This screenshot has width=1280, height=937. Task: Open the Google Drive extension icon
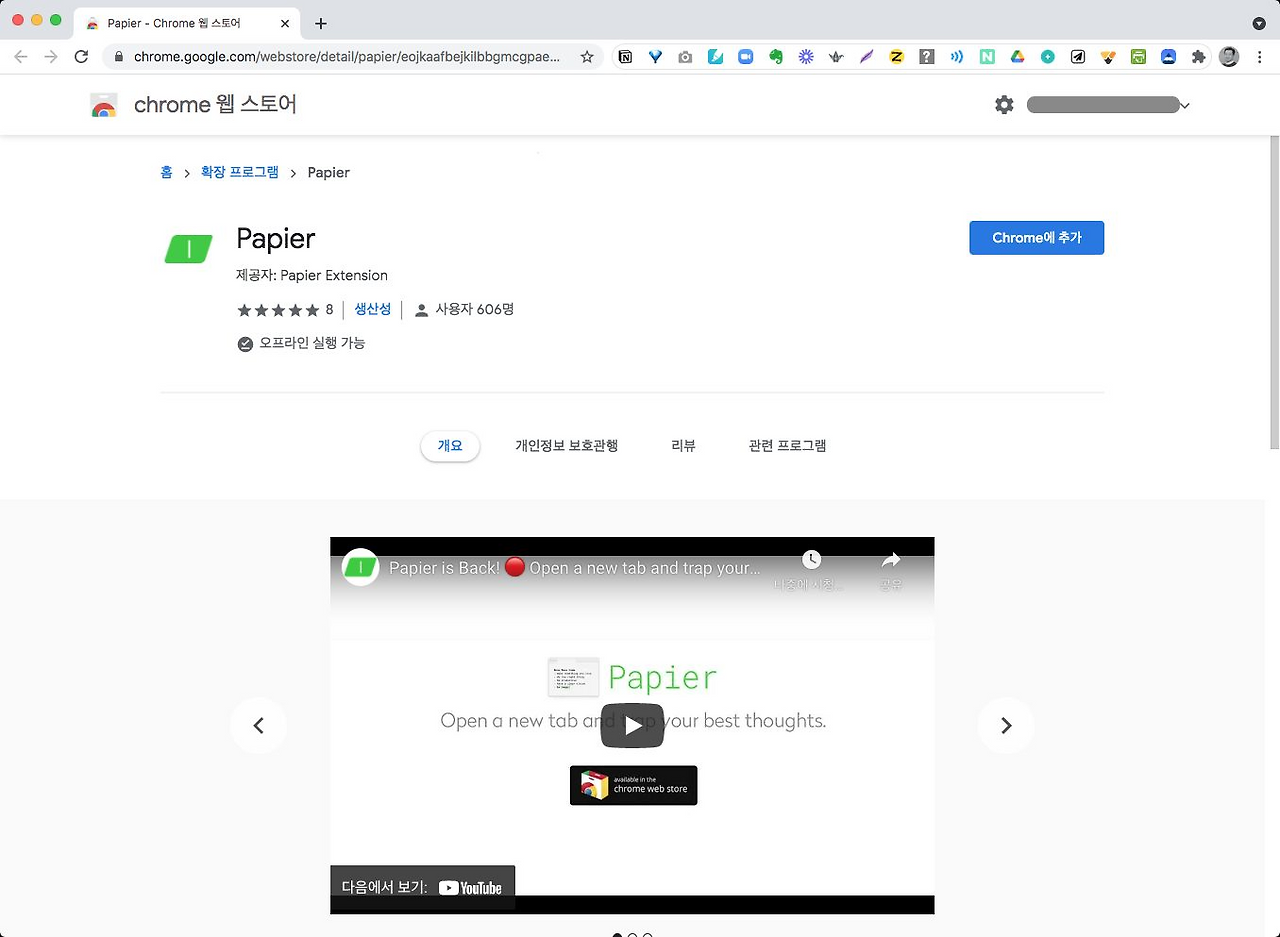[1017, 57]
